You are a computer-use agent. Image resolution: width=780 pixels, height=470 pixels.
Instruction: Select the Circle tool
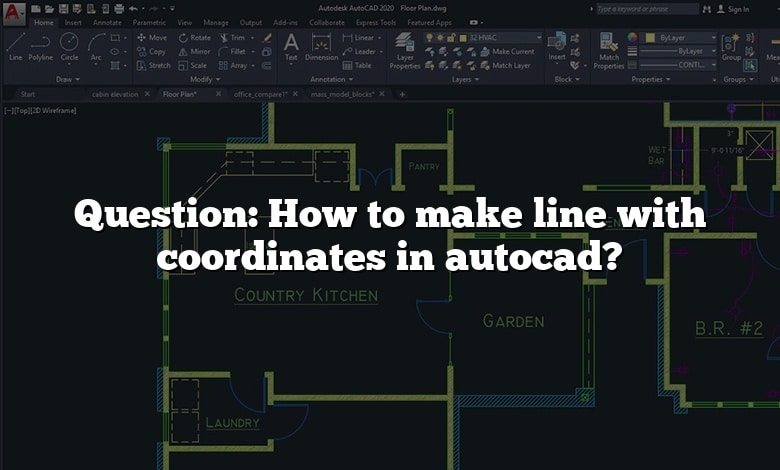point(69,47)
